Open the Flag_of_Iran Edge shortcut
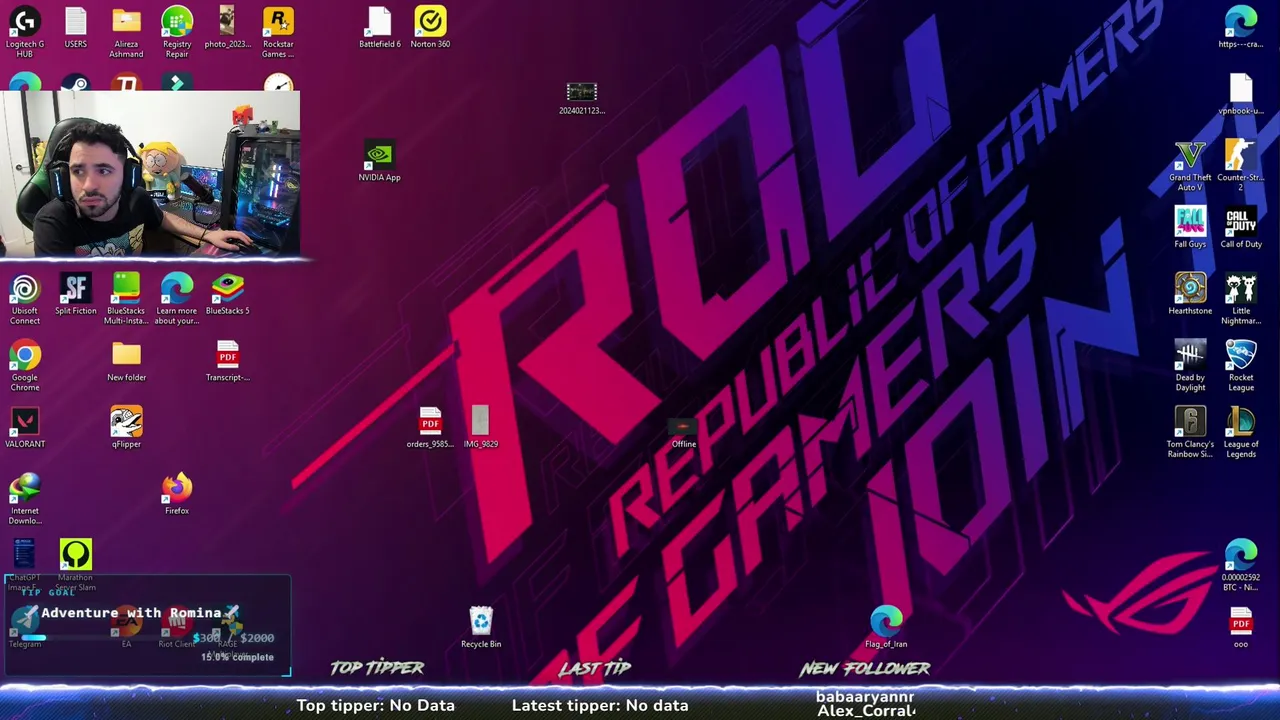 (x=886, y=628)
